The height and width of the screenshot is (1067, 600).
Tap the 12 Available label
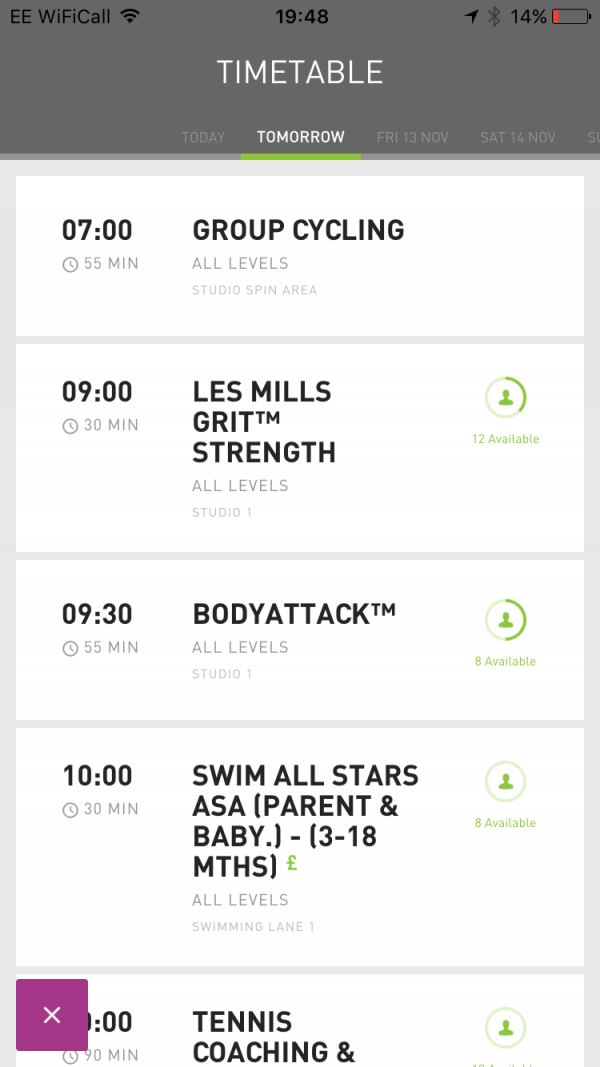[x=506, y=439]
